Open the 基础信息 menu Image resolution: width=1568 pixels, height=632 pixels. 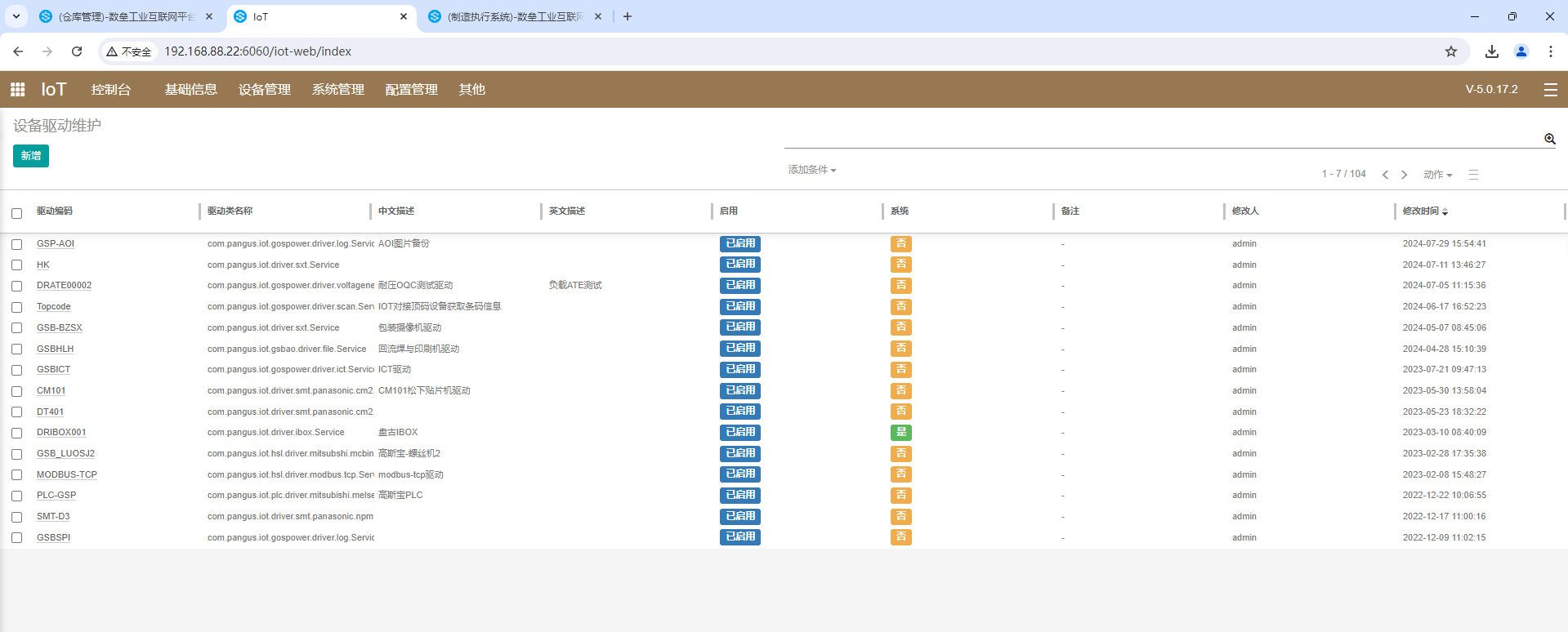[190, 89]
